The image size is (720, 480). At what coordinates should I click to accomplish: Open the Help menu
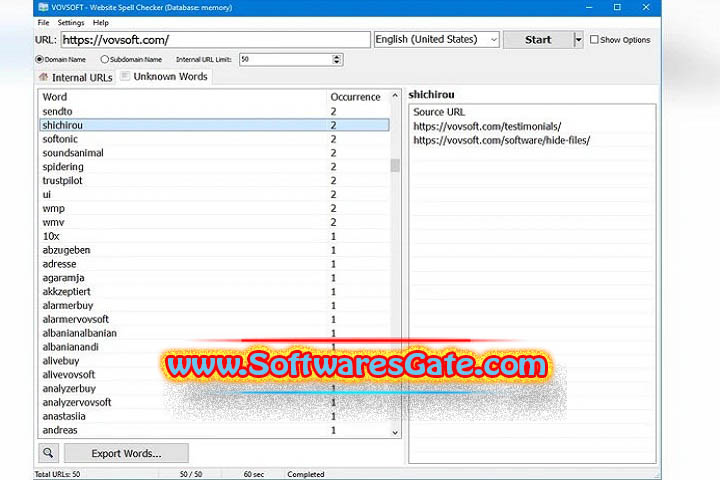[x=101, y=23]
